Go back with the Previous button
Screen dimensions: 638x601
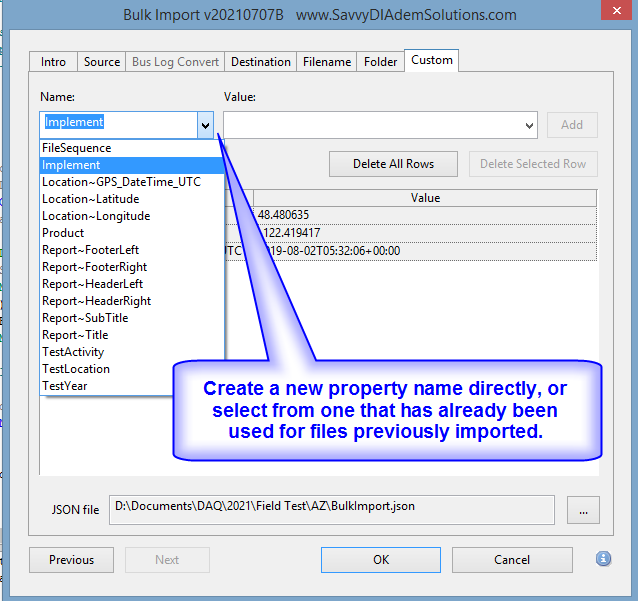(71, 560)
